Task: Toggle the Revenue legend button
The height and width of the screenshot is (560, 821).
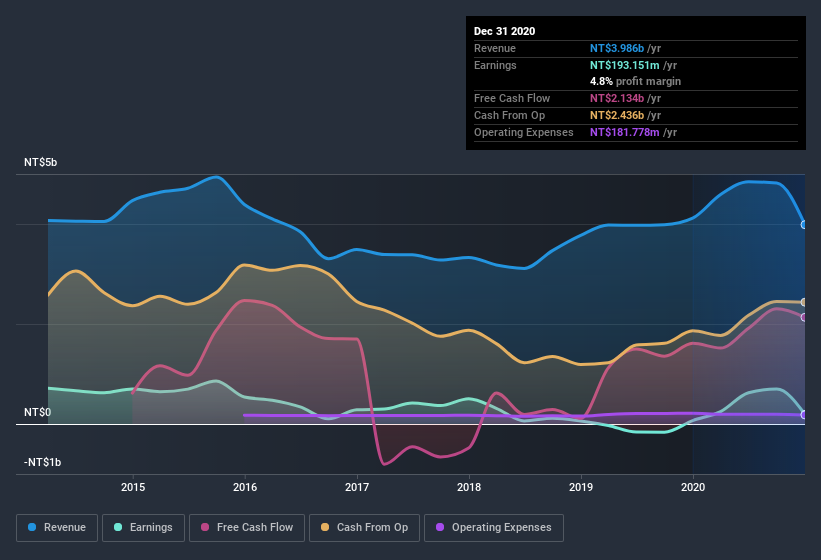Action: pyautogui.click(x=57, y=528)
